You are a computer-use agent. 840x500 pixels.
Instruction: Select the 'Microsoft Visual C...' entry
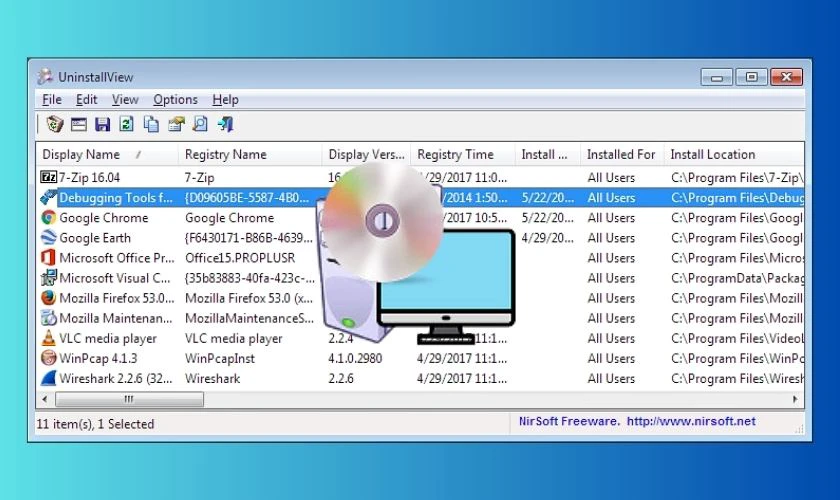115,278
